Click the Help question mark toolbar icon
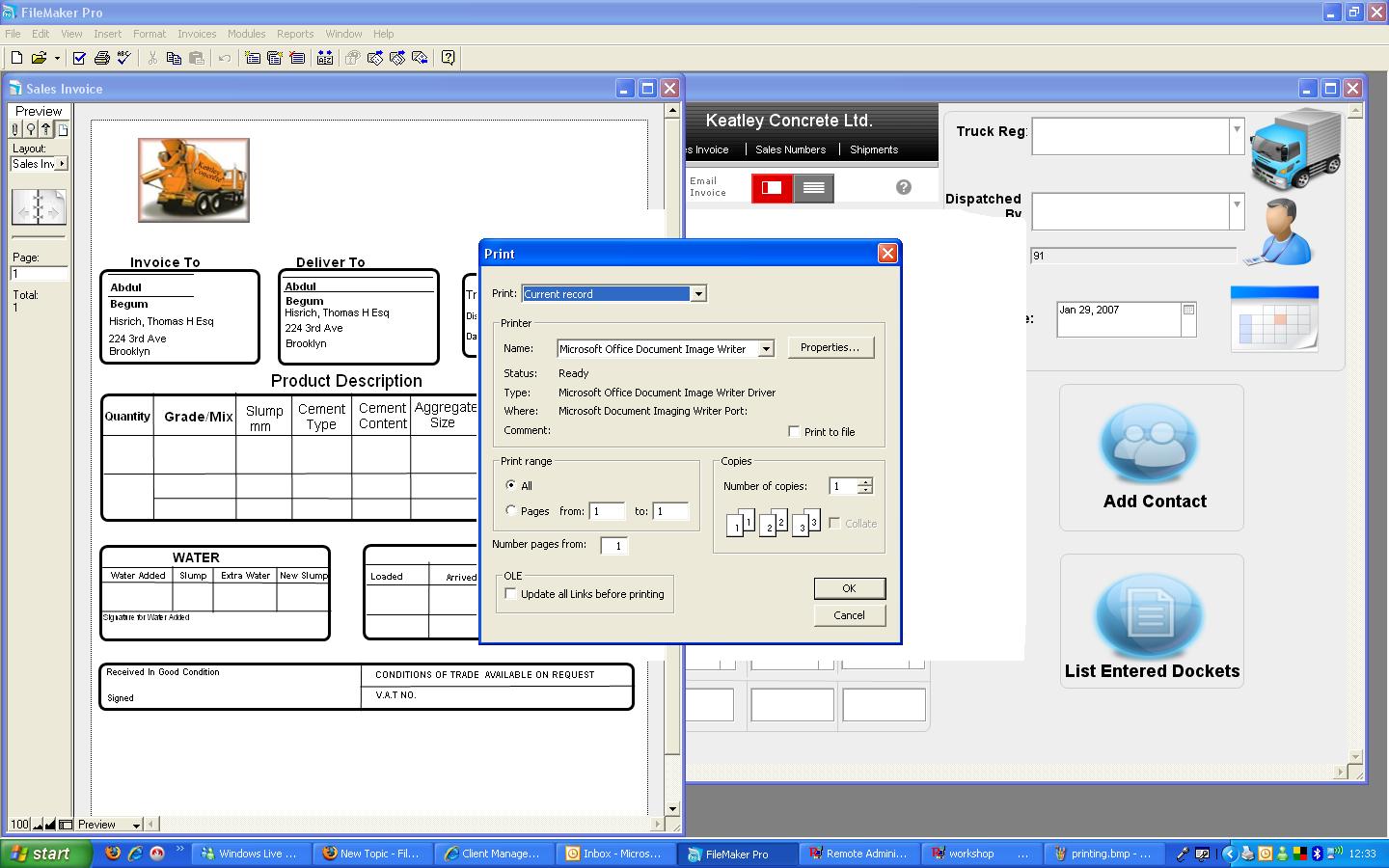Screen dimensions: 1389x868 [448, 58]
